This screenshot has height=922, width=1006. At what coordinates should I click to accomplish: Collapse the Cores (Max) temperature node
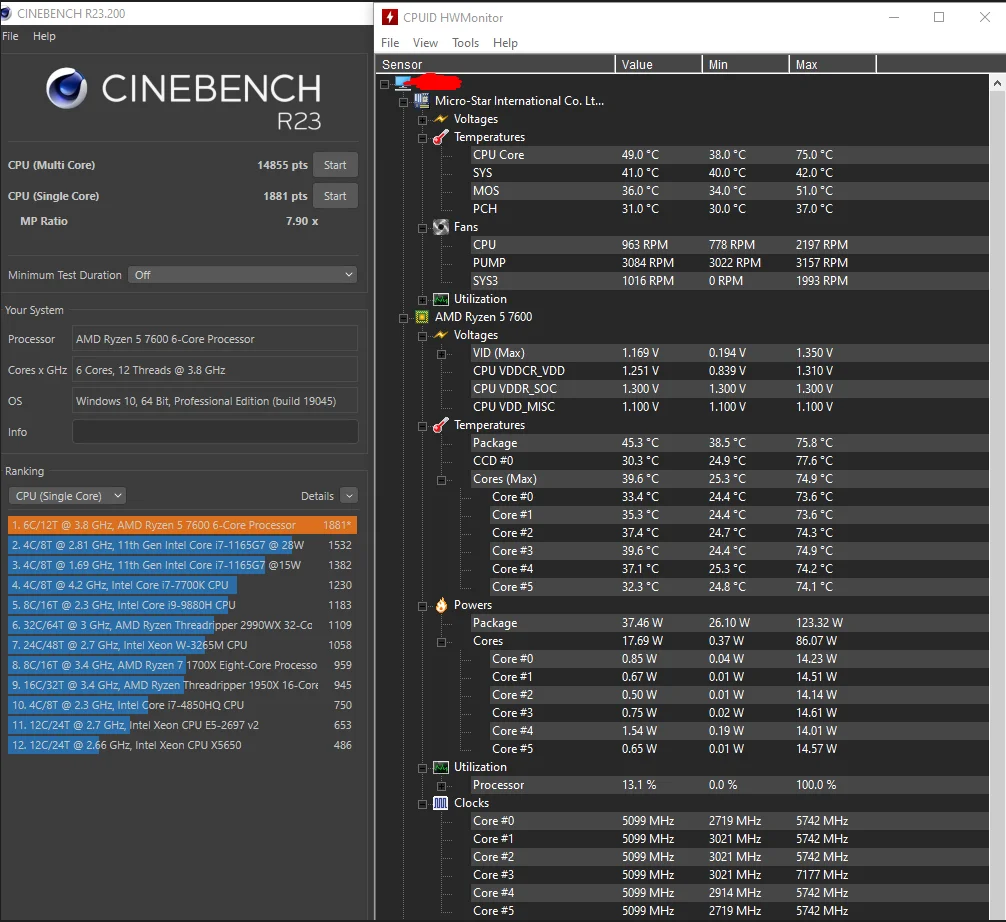[x=441, y=479]
